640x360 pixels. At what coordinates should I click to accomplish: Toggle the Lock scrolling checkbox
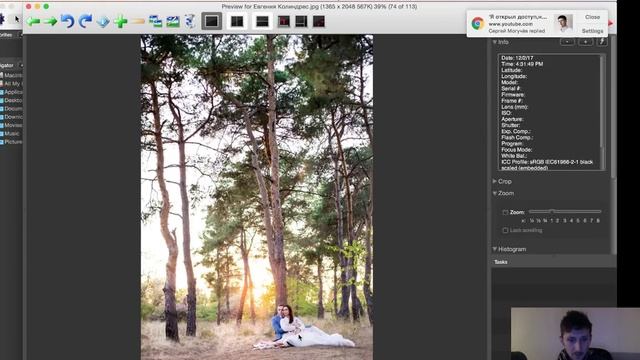pos(505,230)
